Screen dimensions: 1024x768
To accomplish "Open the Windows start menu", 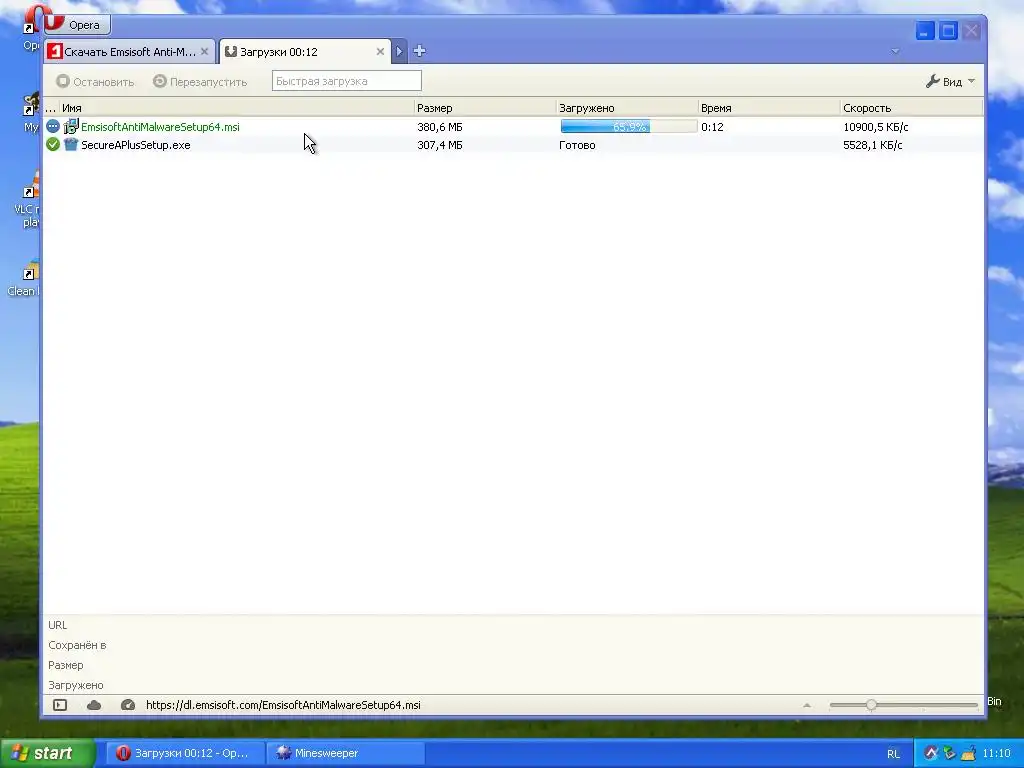I will click(48, 753).
